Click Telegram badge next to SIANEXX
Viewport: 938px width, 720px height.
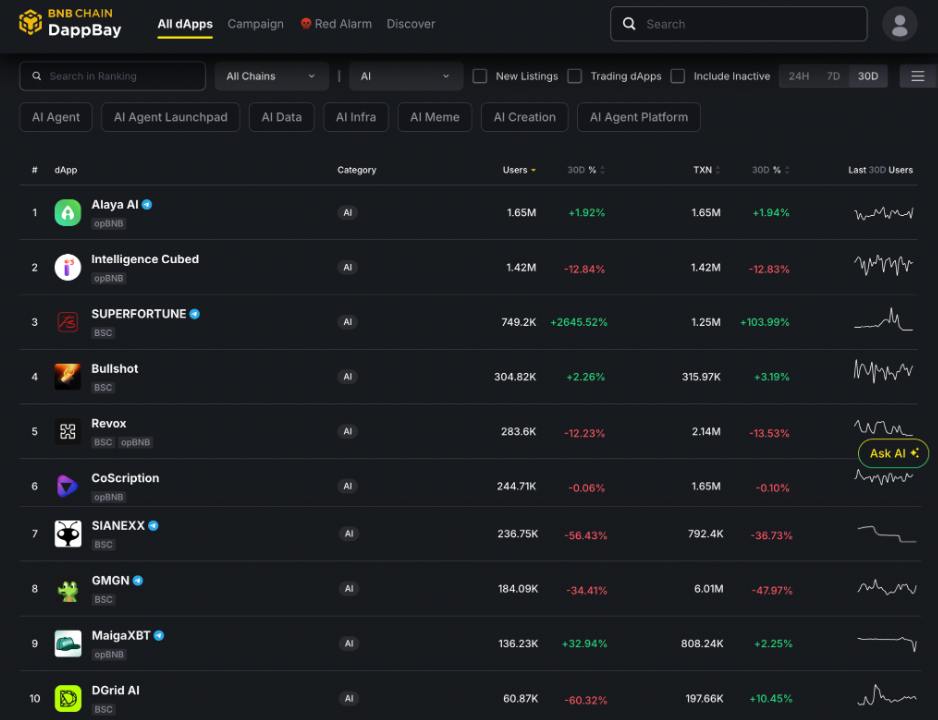click(x=153, y=526)
